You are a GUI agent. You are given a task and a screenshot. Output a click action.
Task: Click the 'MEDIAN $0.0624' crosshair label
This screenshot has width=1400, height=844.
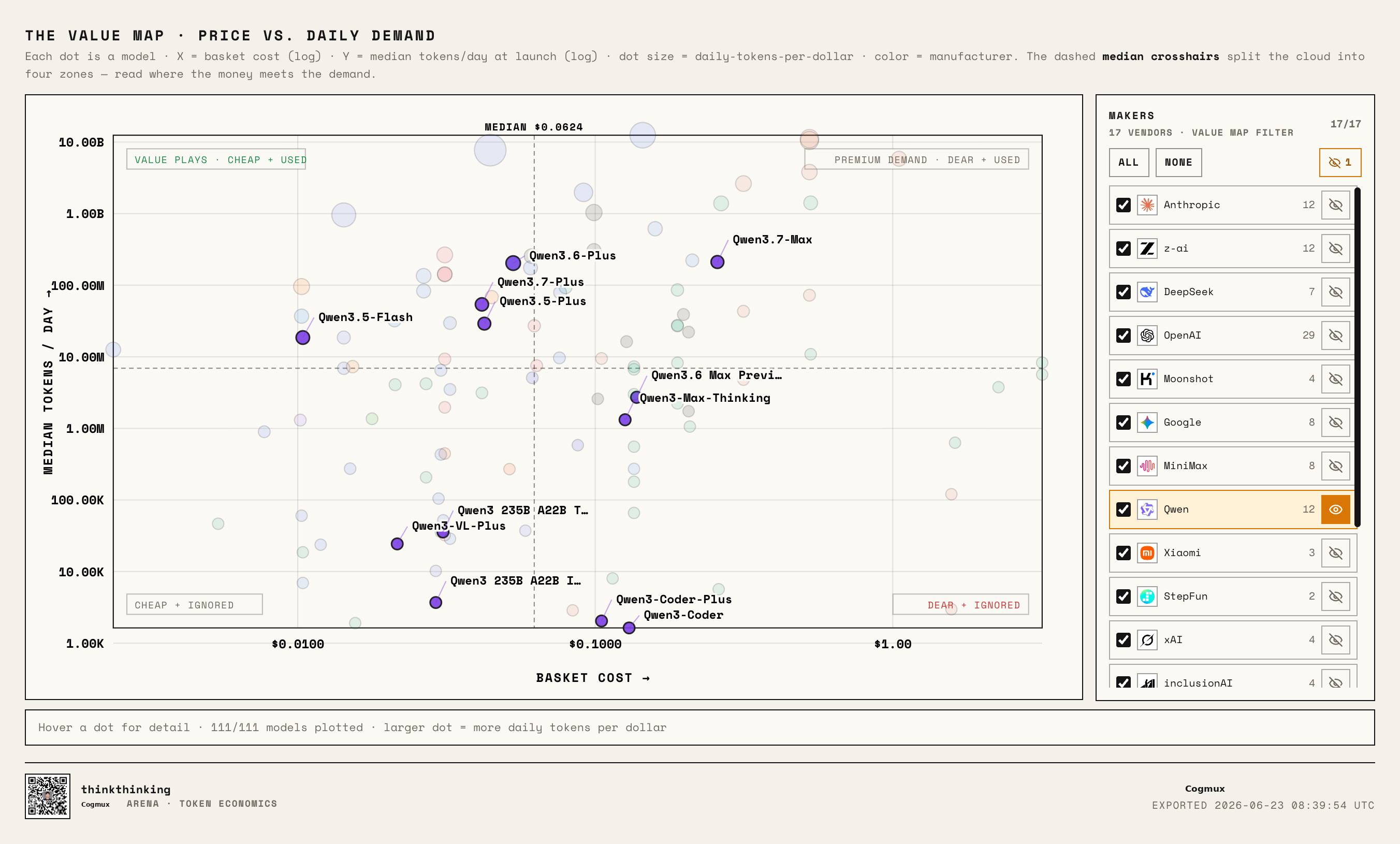click(x=533, y=127)
